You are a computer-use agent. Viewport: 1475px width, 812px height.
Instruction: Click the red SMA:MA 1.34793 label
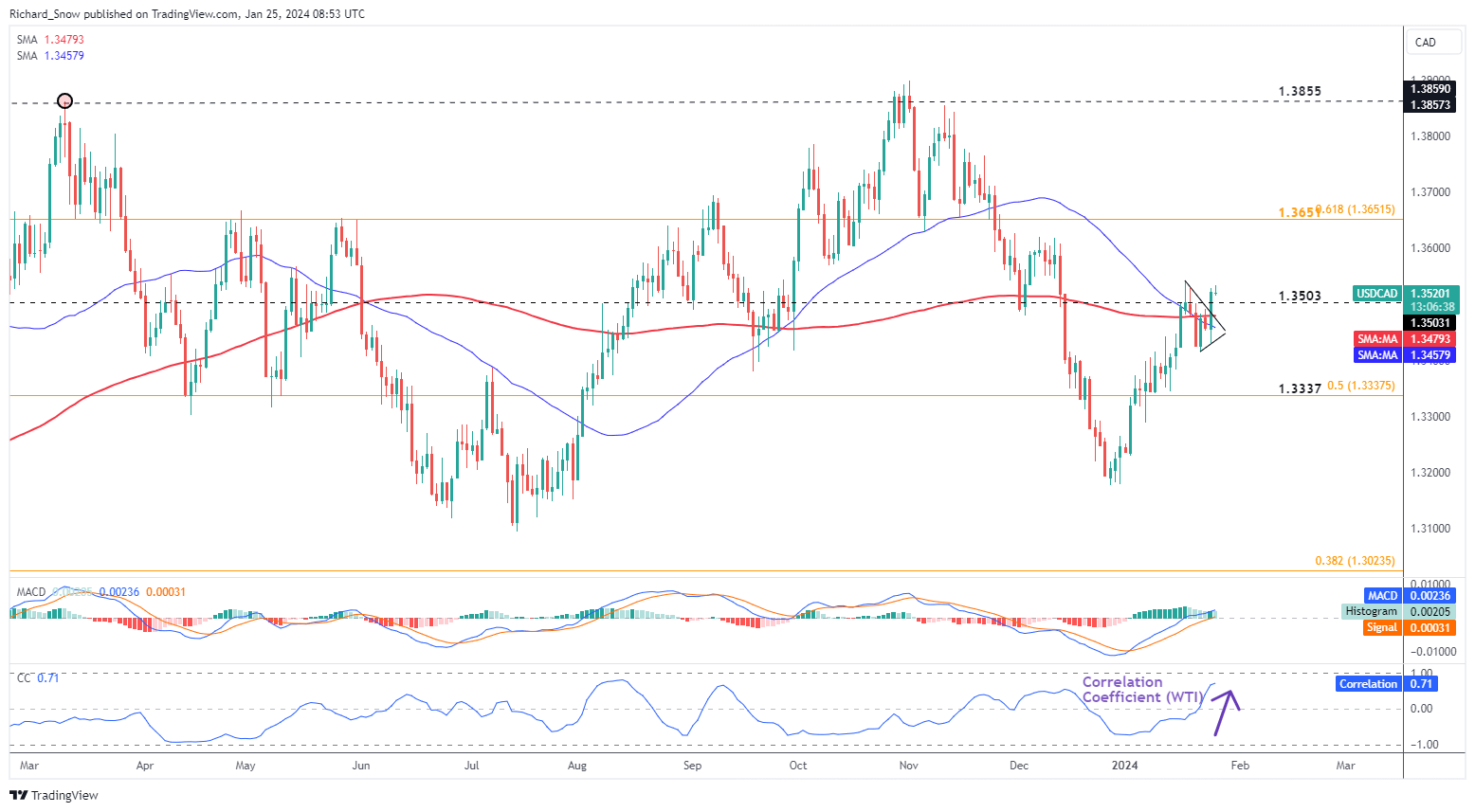click(1404, 339)
